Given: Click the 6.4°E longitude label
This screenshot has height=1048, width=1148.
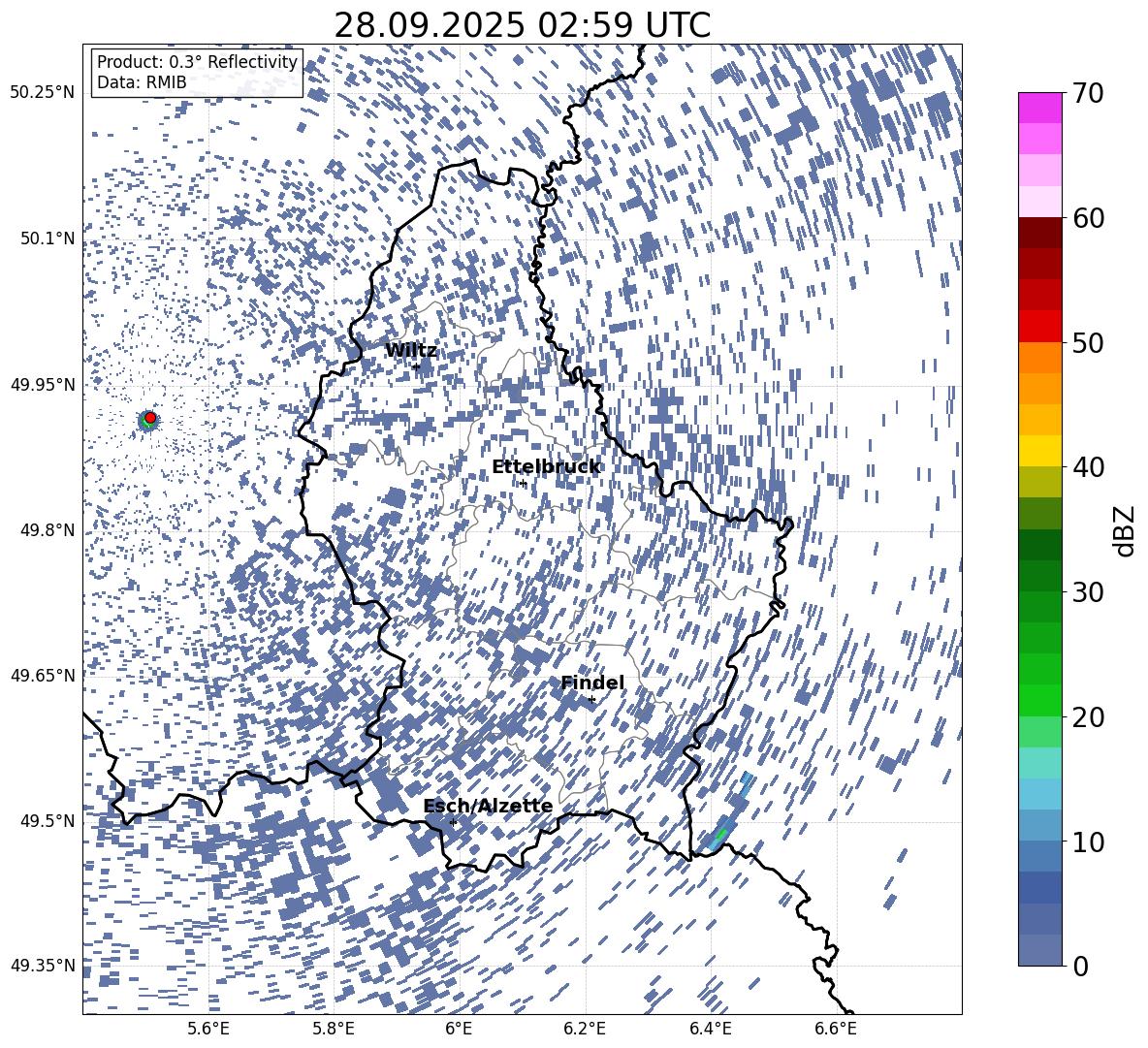Looking at the screenshot, I should pos(711,1029).
